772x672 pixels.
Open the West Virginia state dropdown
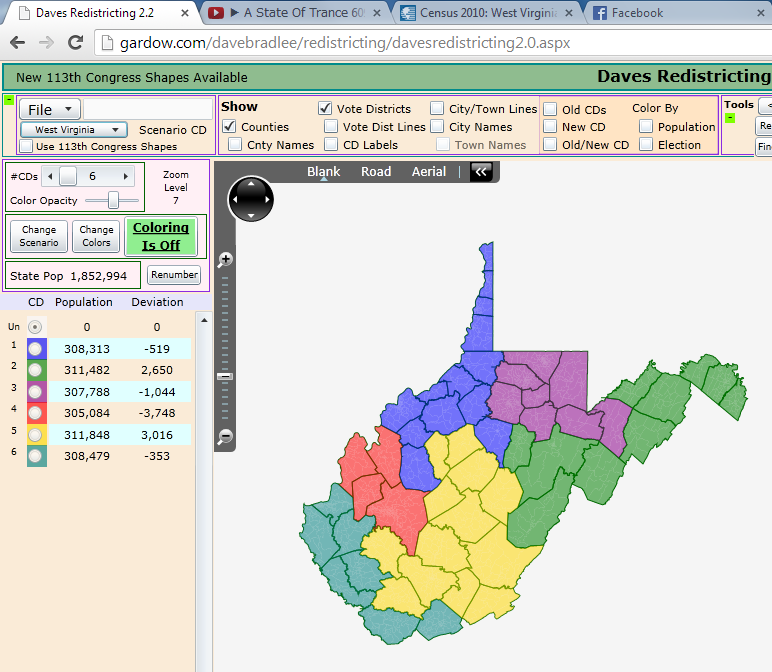click(x=75, y=130)
